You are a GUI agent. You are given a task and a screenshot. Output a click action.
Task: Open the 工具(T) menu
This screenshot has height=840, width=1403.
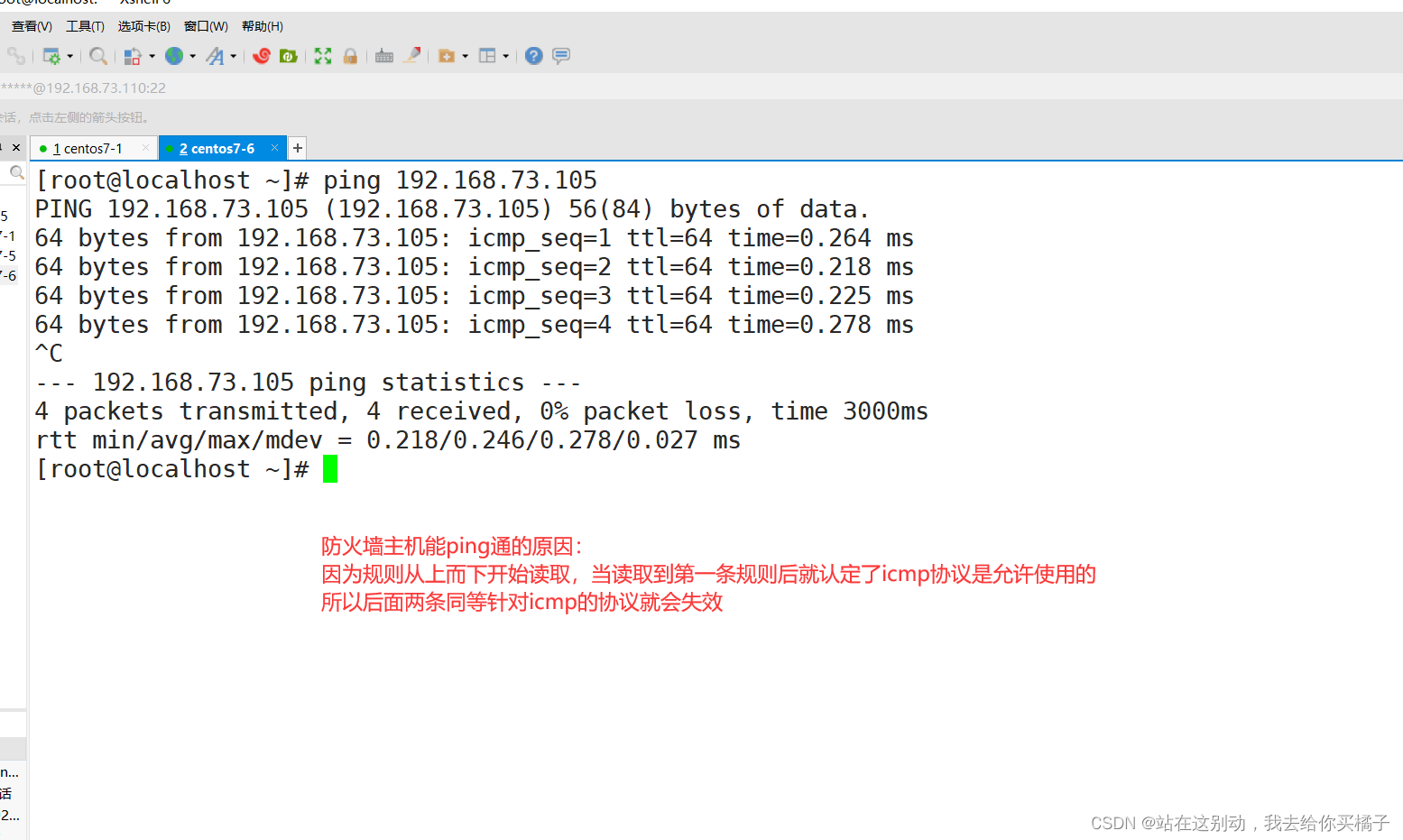tap(85, 26)
